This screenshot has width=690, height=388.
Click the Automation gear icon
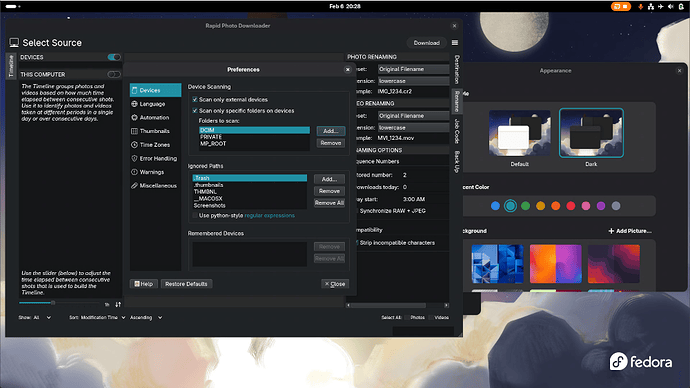(x=135, y=117)
